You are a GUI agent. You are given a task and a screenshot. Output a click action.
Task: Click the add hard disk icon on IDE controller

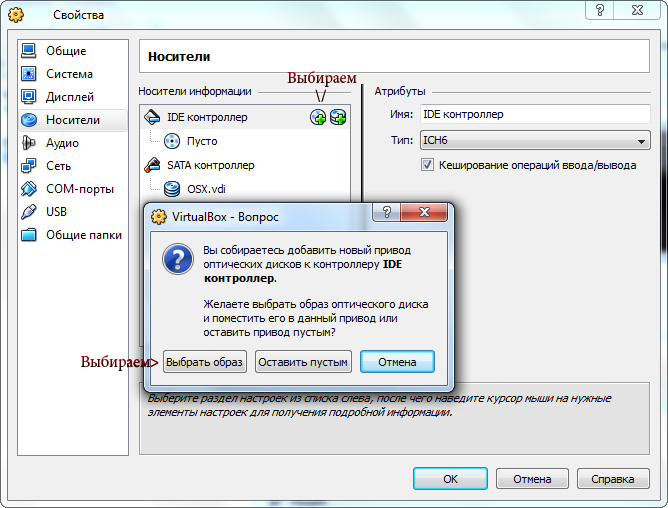[338, 117]
